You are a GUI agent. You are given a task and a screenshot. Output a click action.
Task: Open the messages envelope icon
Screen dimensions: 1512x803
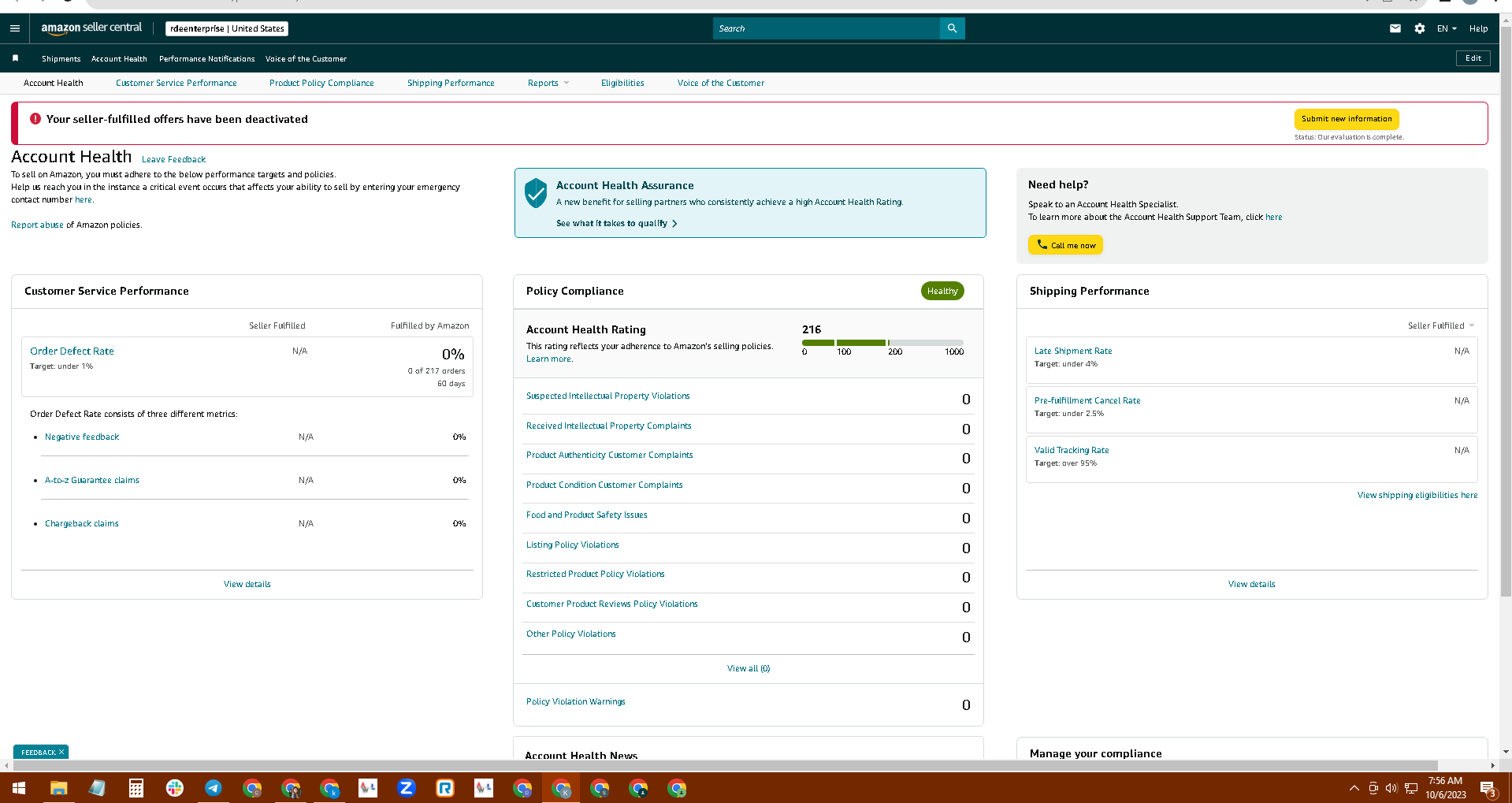coord(1395,28)
